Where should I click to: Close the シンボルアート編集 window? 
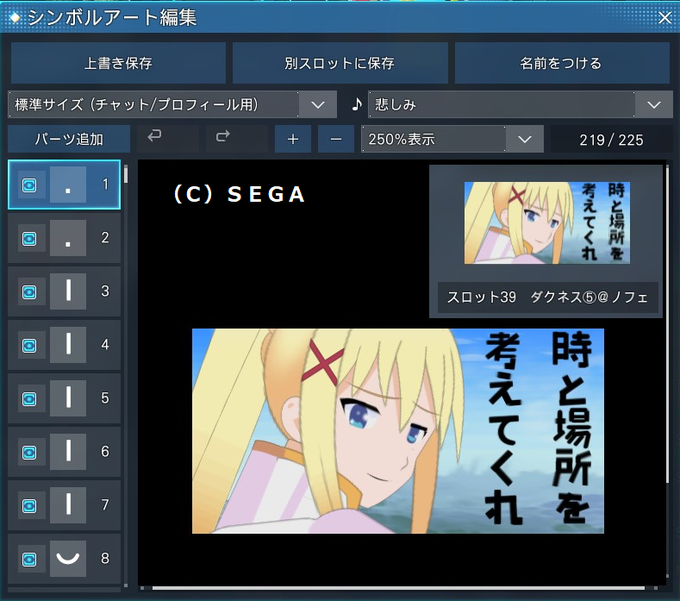click(x=664, y=18)
